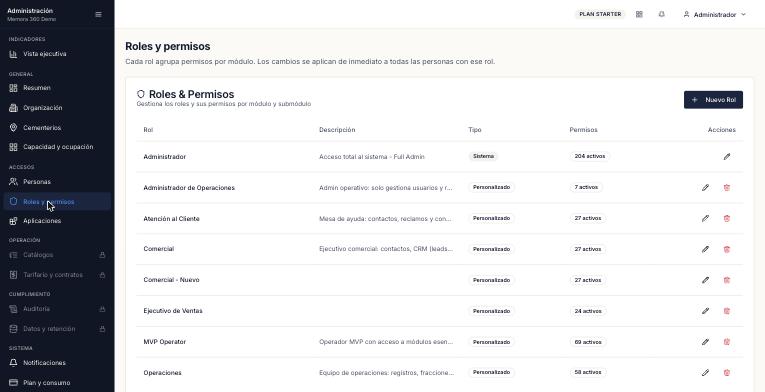
Task: Select Roles y permisos in sidebar
Action: (57, 202)
